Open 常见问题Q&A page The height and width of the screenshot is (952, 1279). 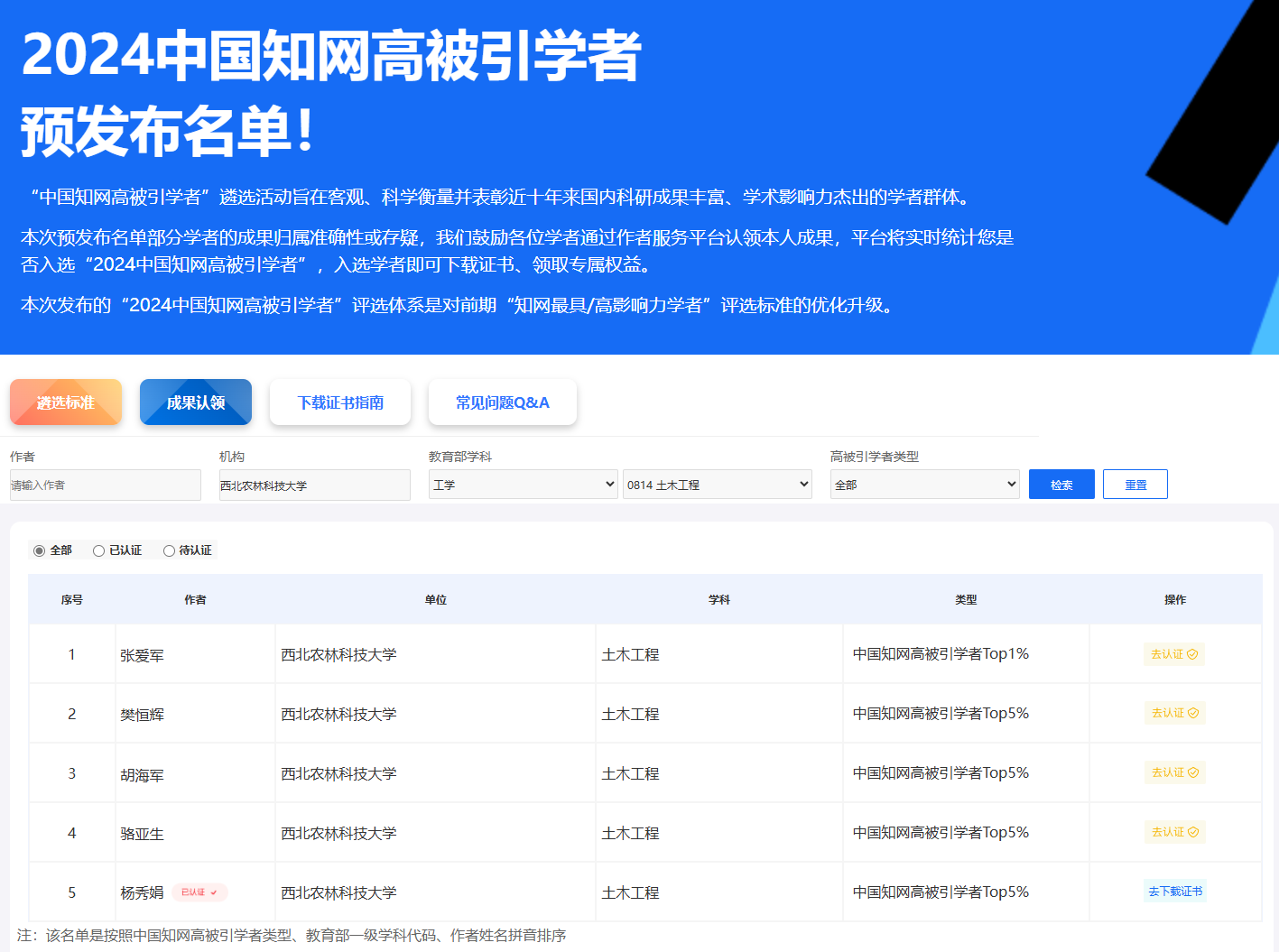pyautogui.click(x=502, y=402)
